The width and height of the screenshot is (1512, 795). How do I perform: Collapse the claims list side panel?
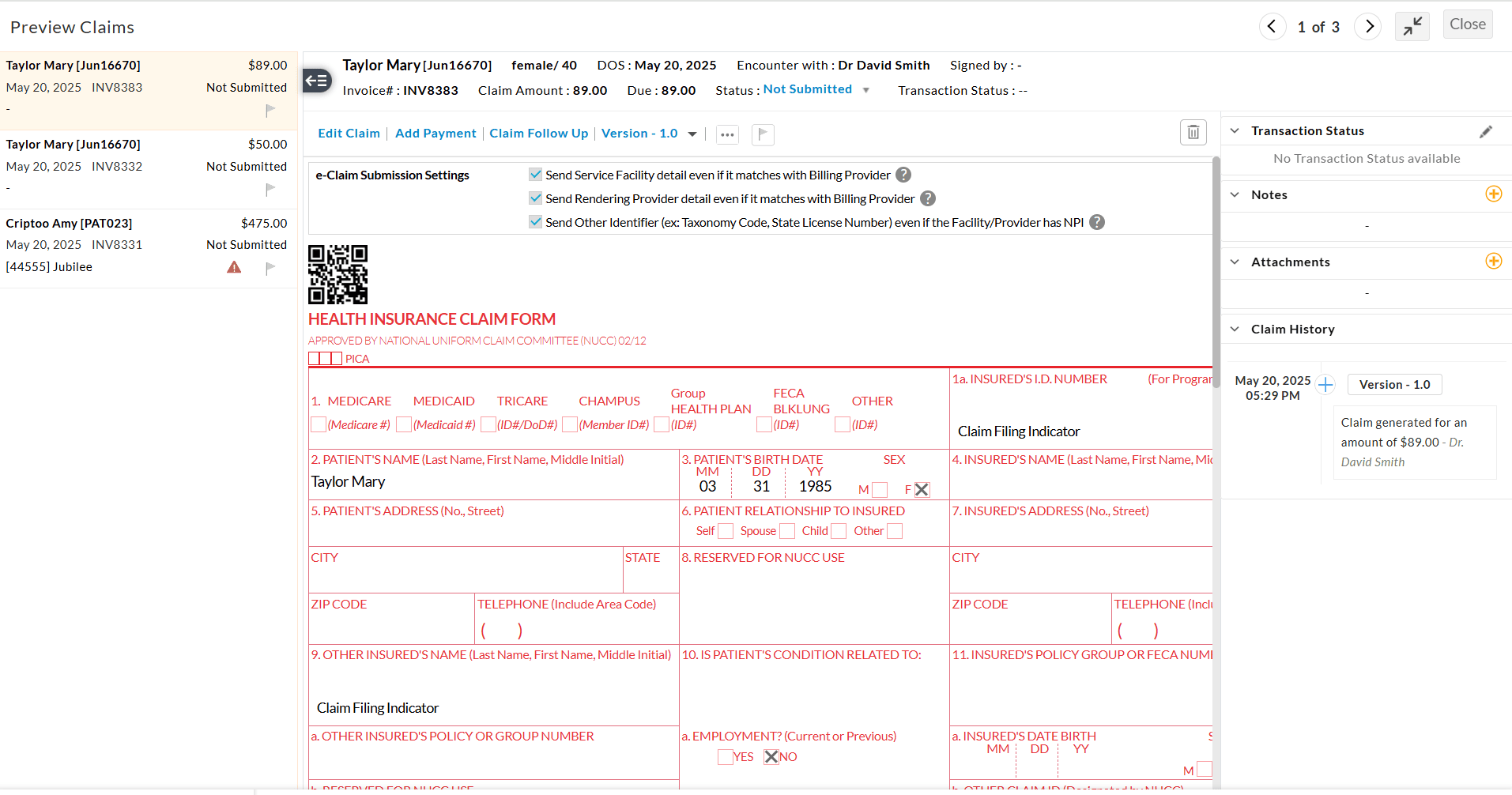coord(316,80)
